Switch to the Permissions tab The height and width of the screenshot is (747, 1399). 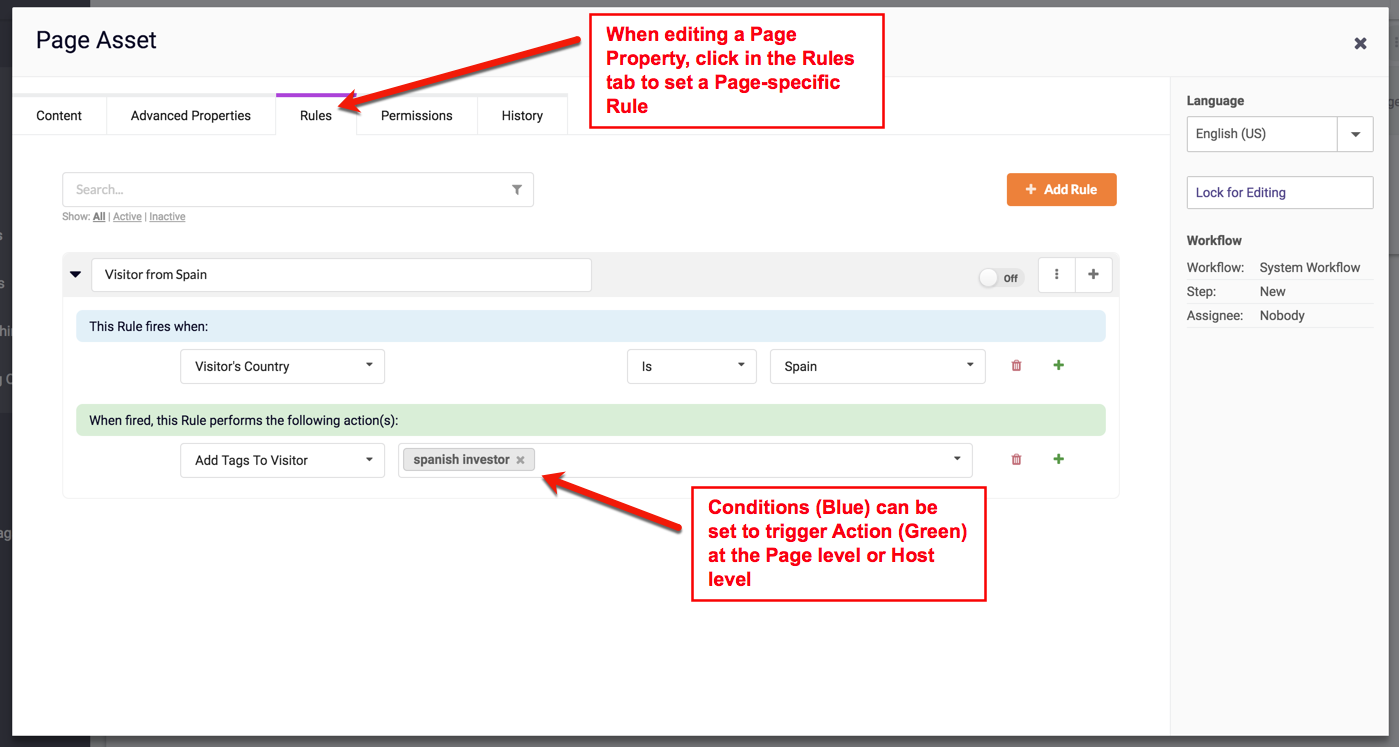(416, 116)
